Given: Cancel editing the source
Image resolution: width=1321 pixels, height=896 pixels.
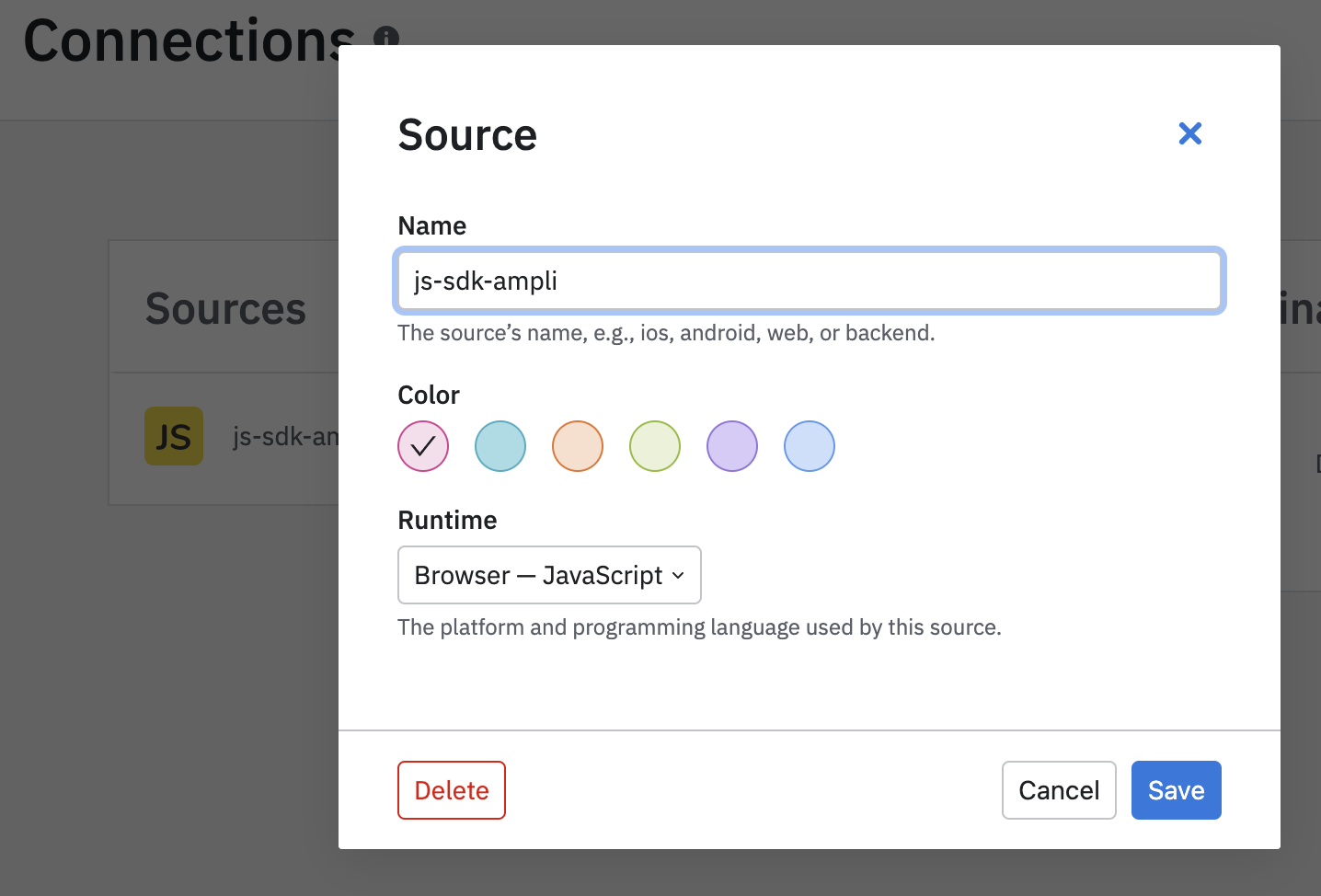Looking at the screenshot, I should coord(1059,790).
